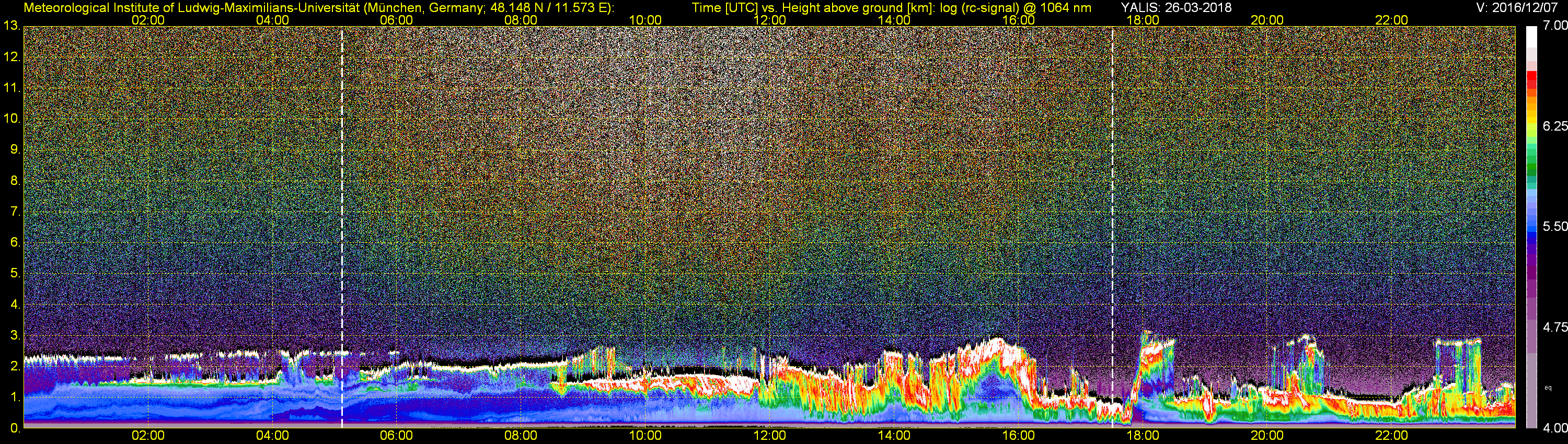Click 02:00 on the top time axis

(148, 19)
